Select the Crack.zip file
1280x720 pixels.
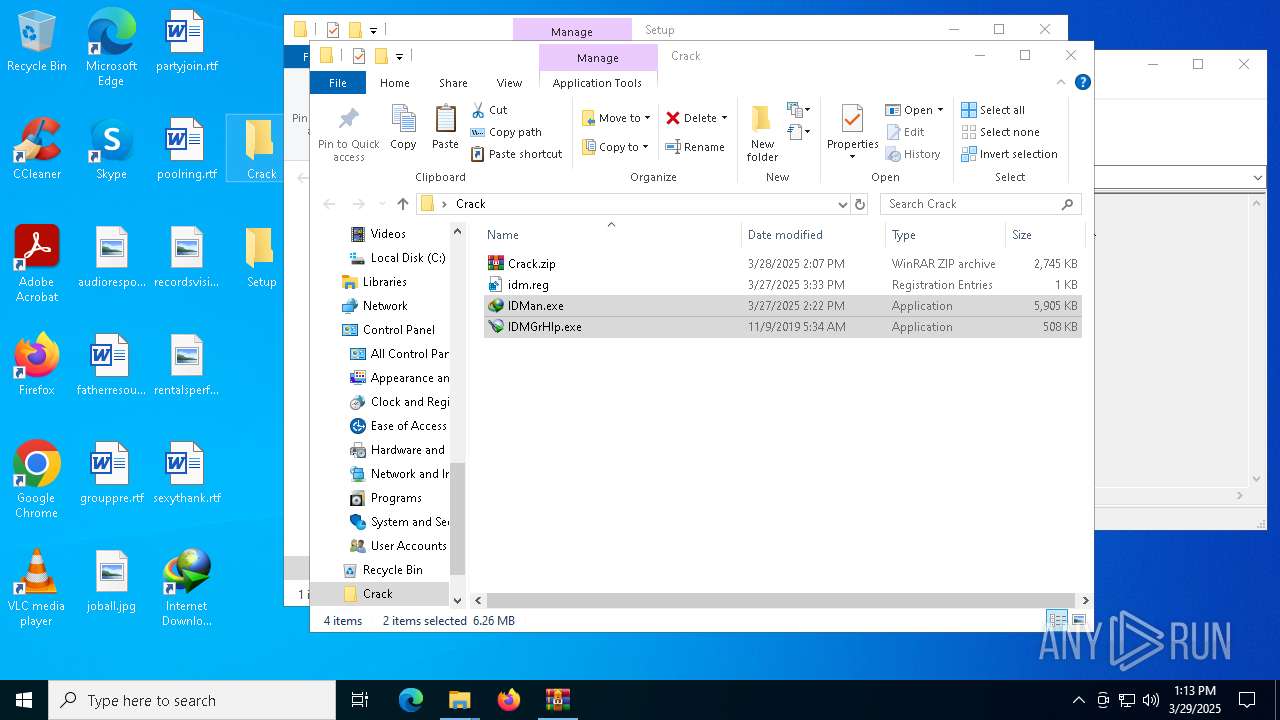click(x=782, y=264)
